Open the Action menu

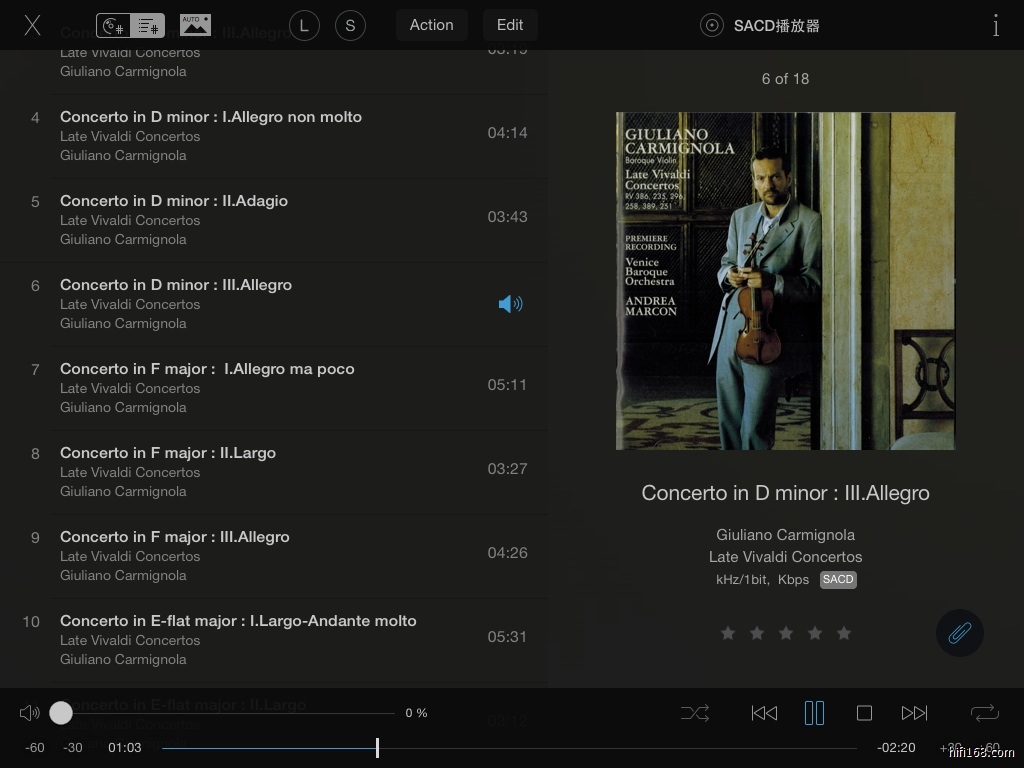click(431, 25)
